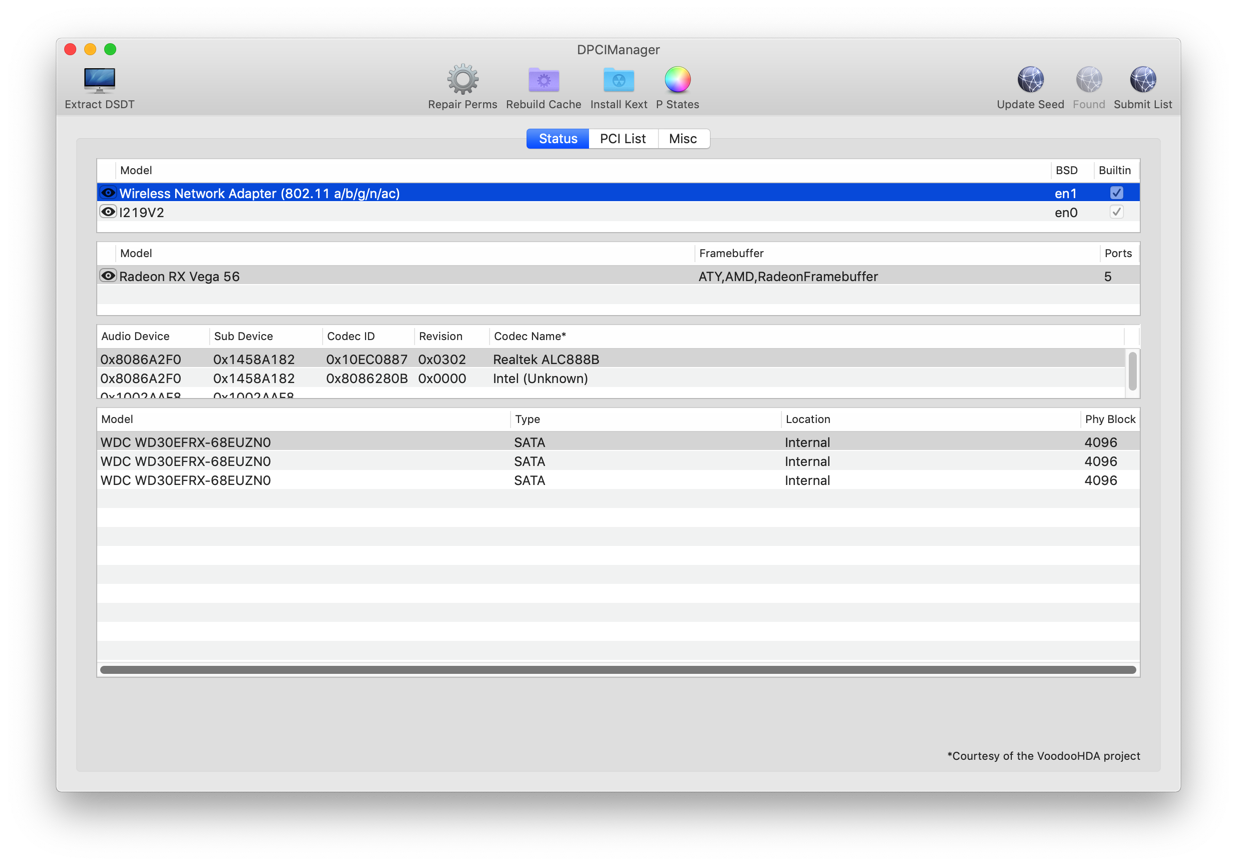Select the Codec Name* column header
Image resolution: width=1237 pixels, height=866 pixels.
(807, 336)
